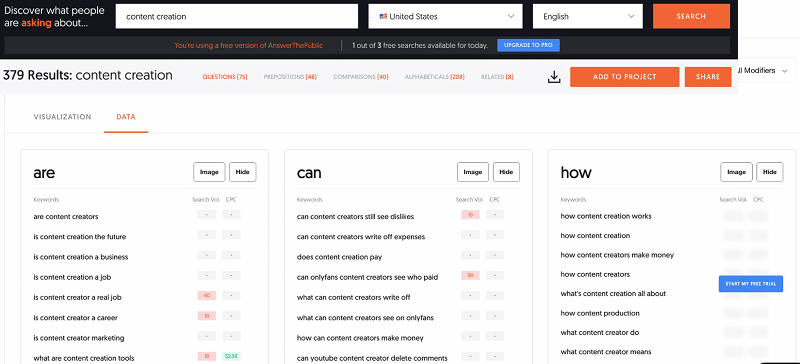Click Image button in the 'are' card
The image size is (800, 364).
click(209, 172)
